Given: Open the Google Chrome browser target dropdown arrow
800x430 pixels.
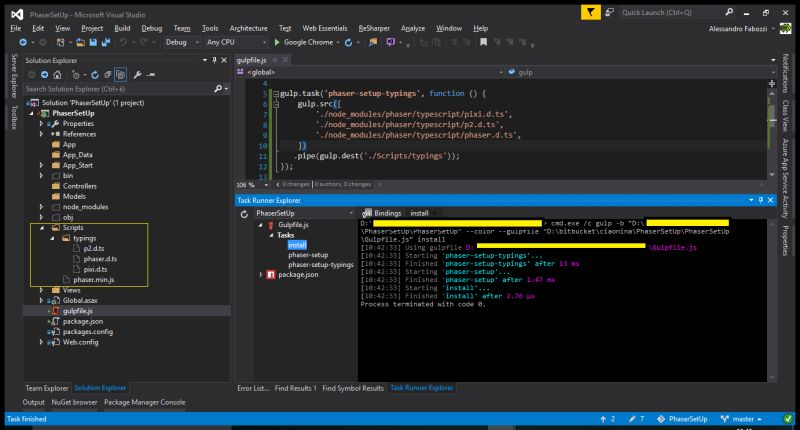Looking at the screenshot, I should coord(338,42).
